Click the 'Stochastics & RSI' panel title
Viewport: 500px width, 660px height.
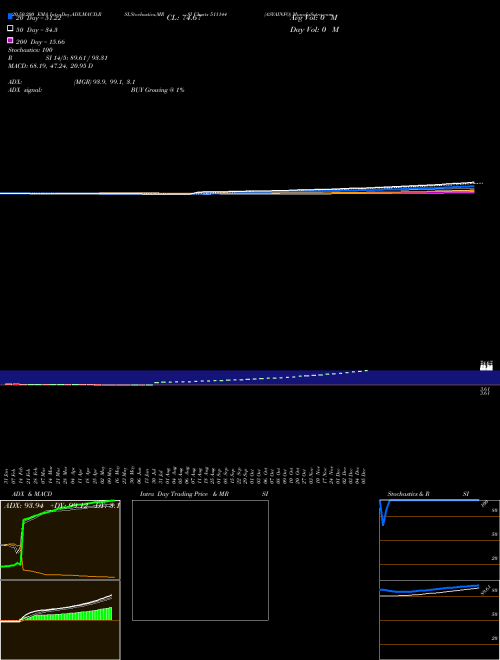click(x=428, y=494)
